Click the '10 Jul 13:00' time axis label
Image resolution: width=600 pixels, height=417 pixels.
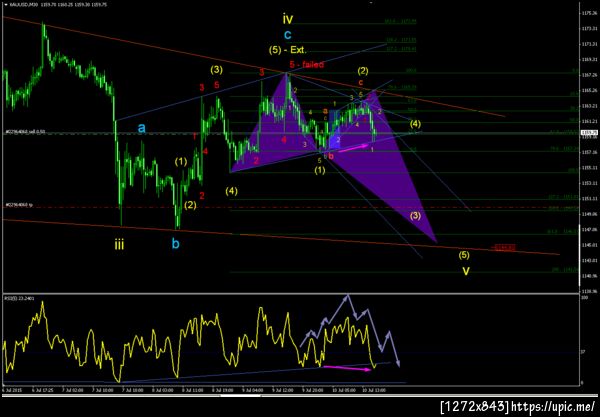click(x=375, y=391)
